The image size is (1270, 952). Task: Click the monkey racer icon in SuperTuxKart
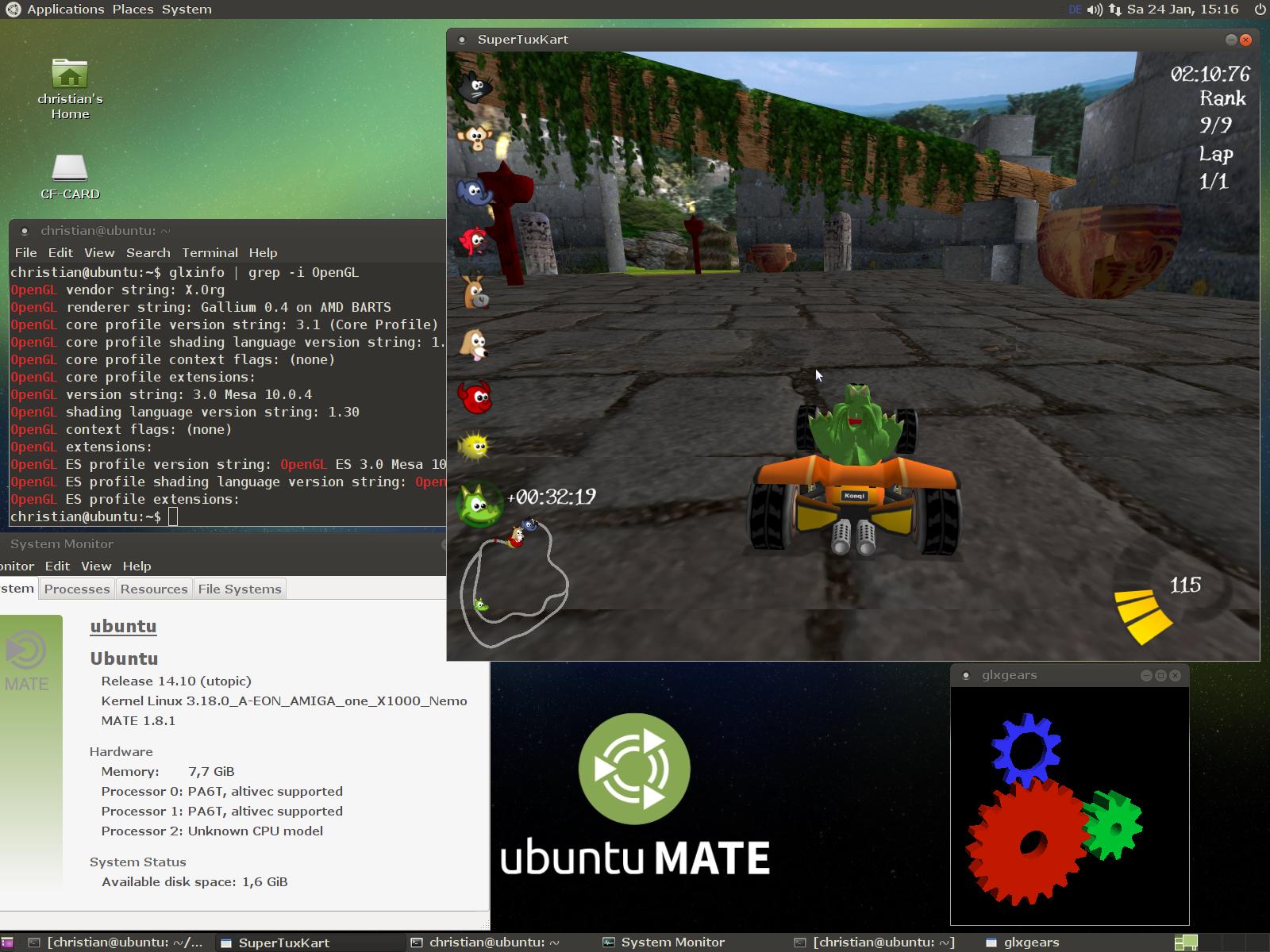[x=475, y=137]
